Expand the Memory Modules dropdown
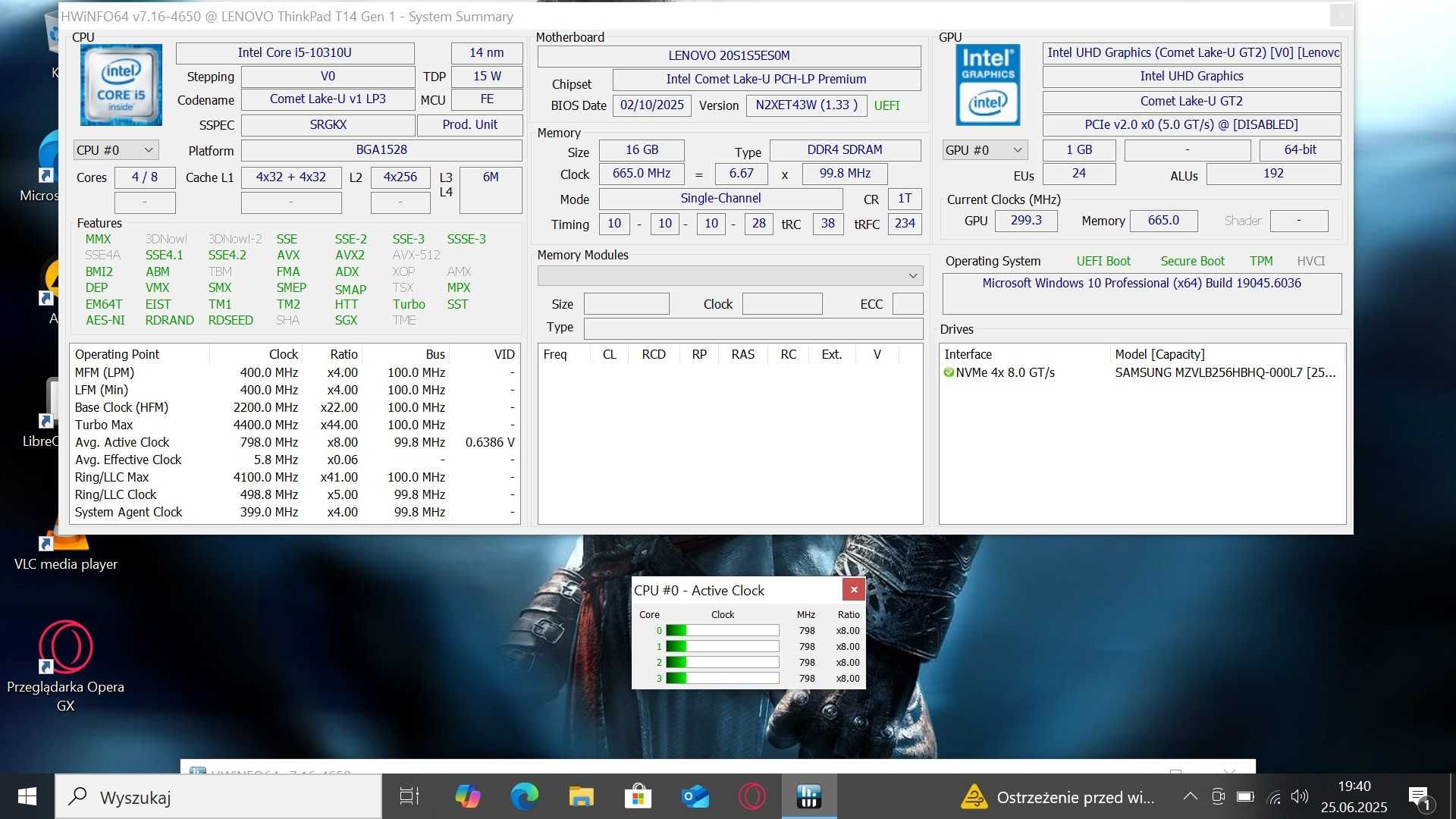This screenshot has width=1456, height=819. pyautogui.click(x=730, y=275)
